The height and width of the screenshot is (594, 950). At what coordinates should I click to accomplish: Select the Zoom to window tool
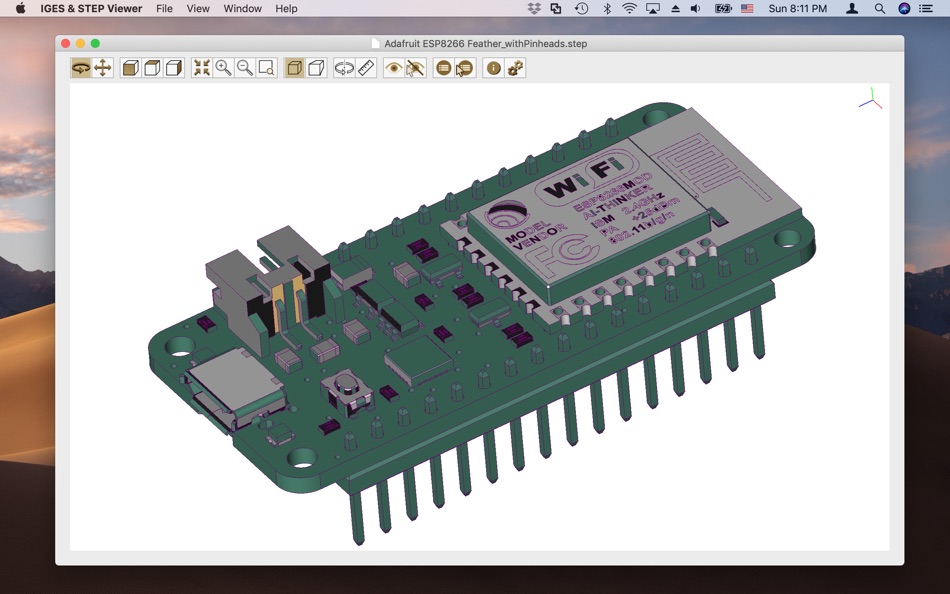tap(267, 68)
